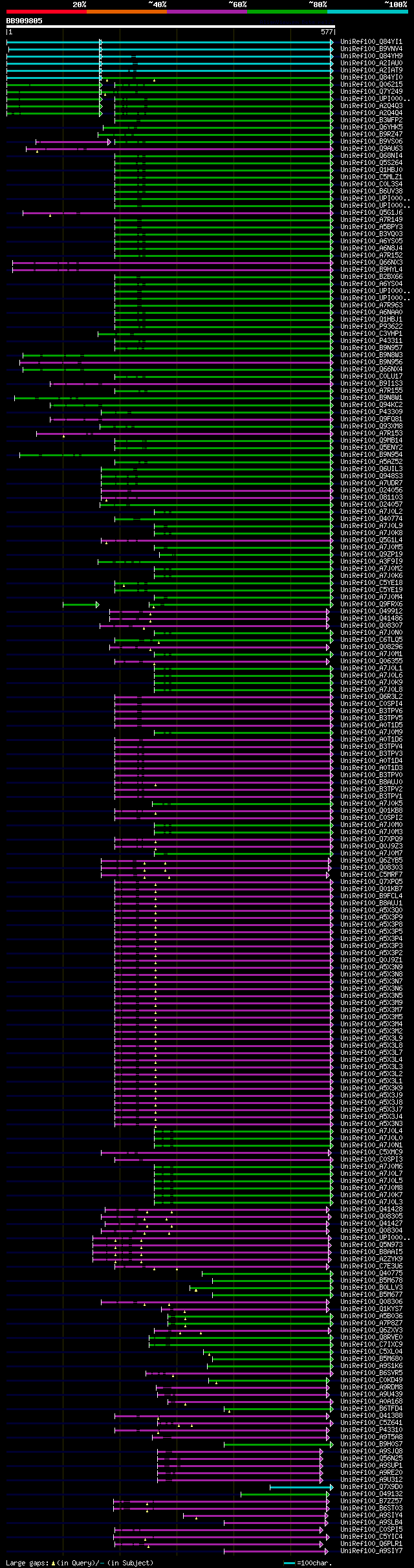The height and width of the screenshot is (1568, 414).
Task: Select hit label UniRef100_B8AAI5
Action: pos(371,1252)
